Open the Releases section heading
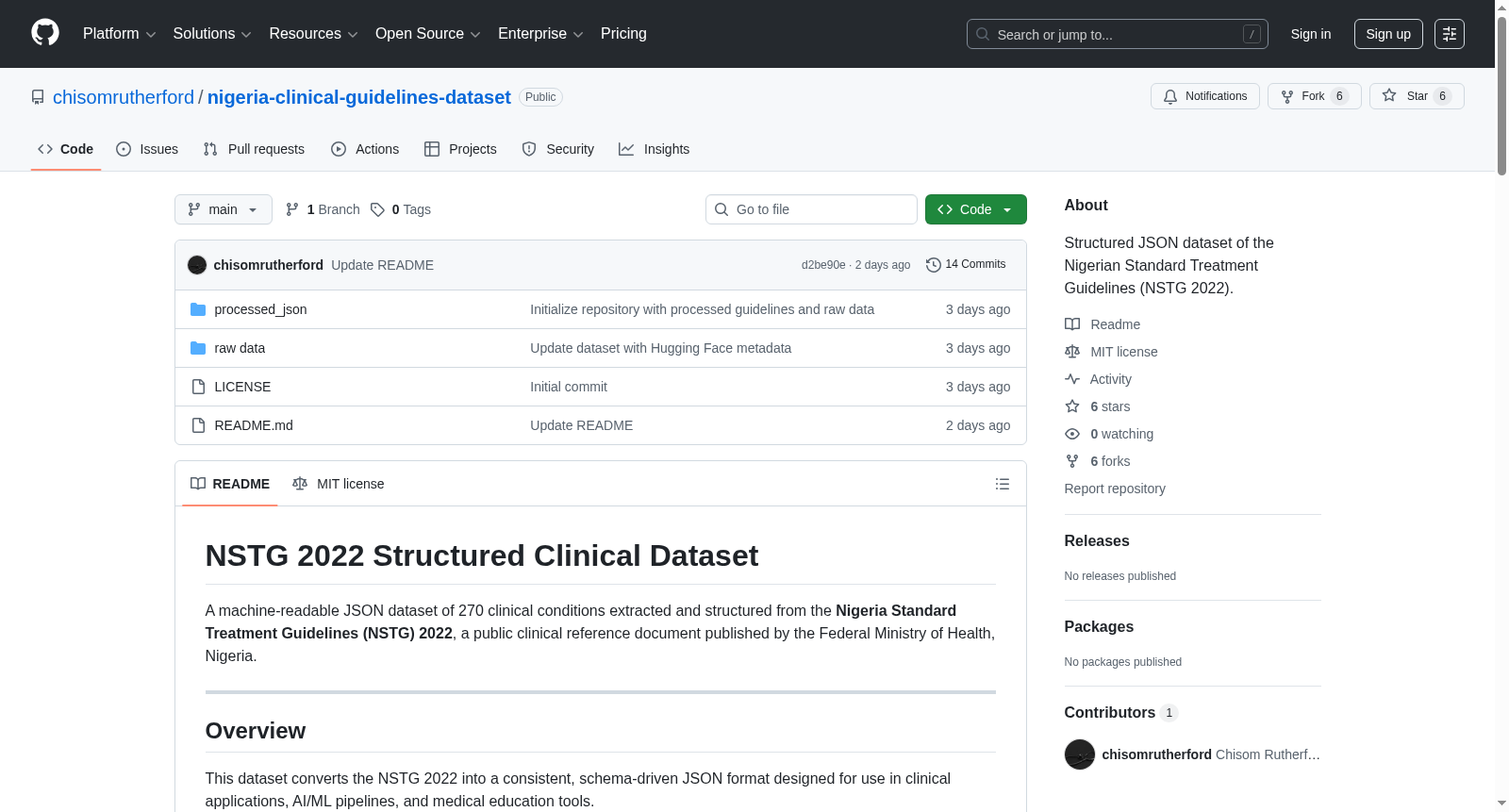Image resolution: width=1509 pixels, height=812 pixels. pos(1097,541)
